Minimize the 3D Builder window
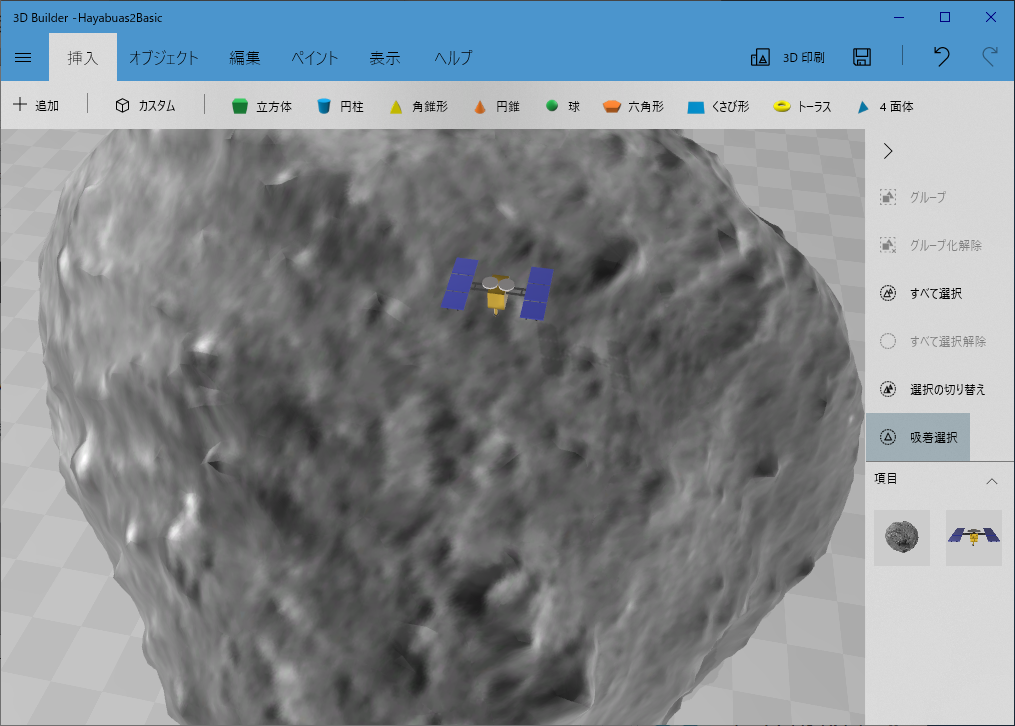Viewport: 1015px width, 726px height. pos(899,17)
